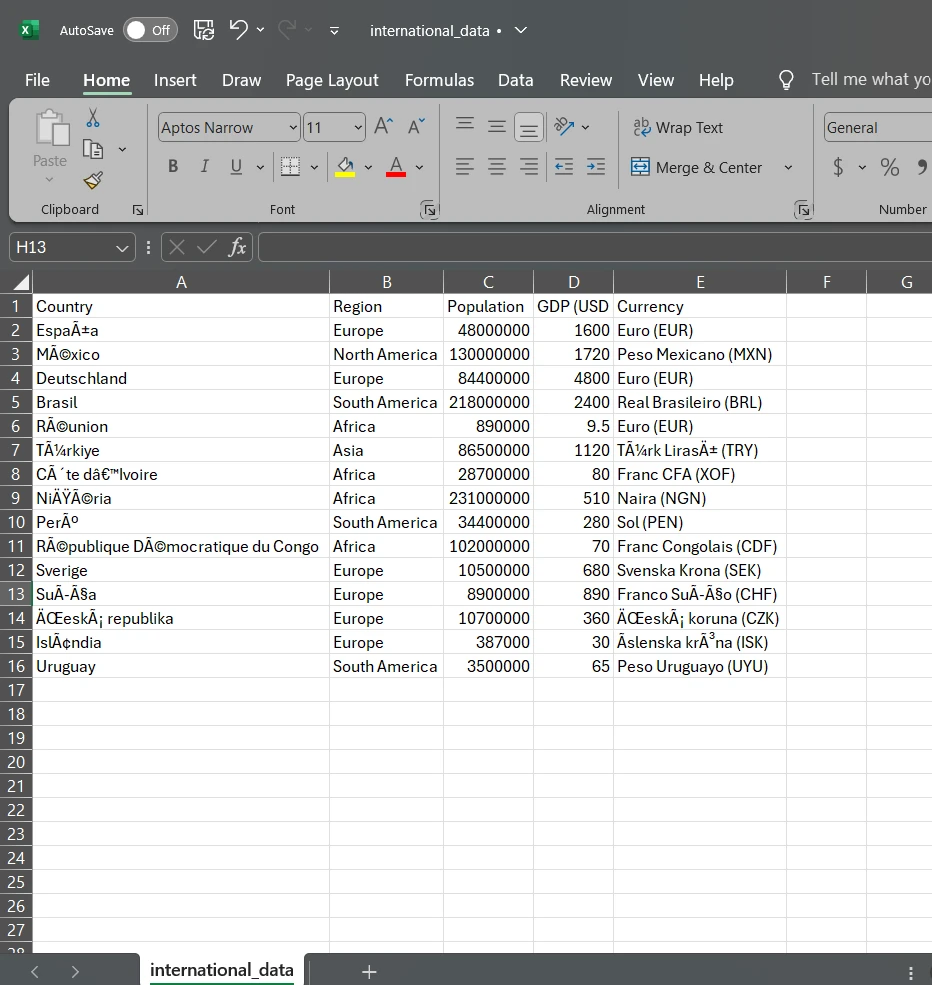Toggle Wrap Text for cells
Viewport: 932px width, 985px height.
tap(678, 127)
